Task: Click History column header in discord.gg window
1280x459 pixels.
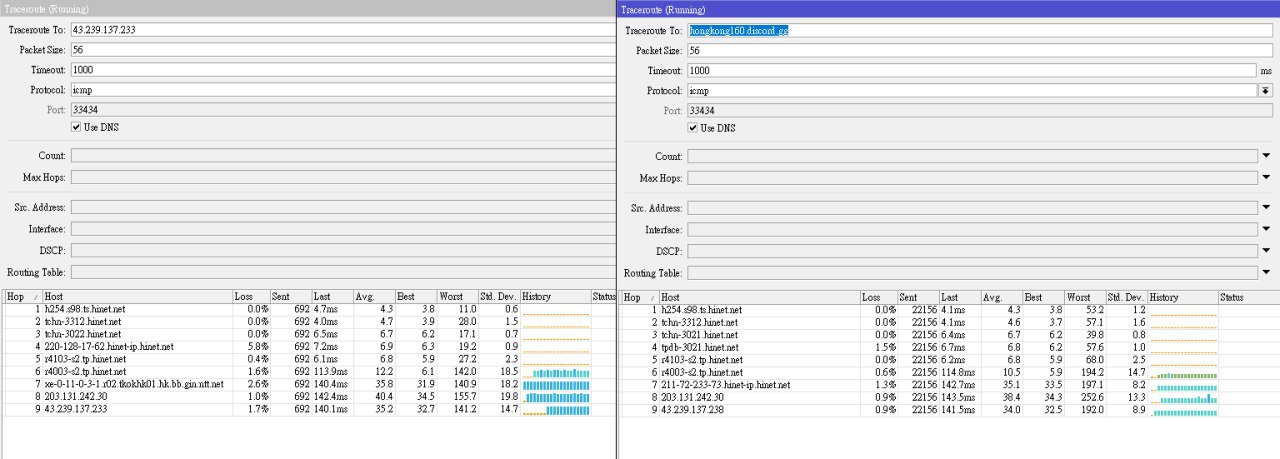Action: (1182, 298)
